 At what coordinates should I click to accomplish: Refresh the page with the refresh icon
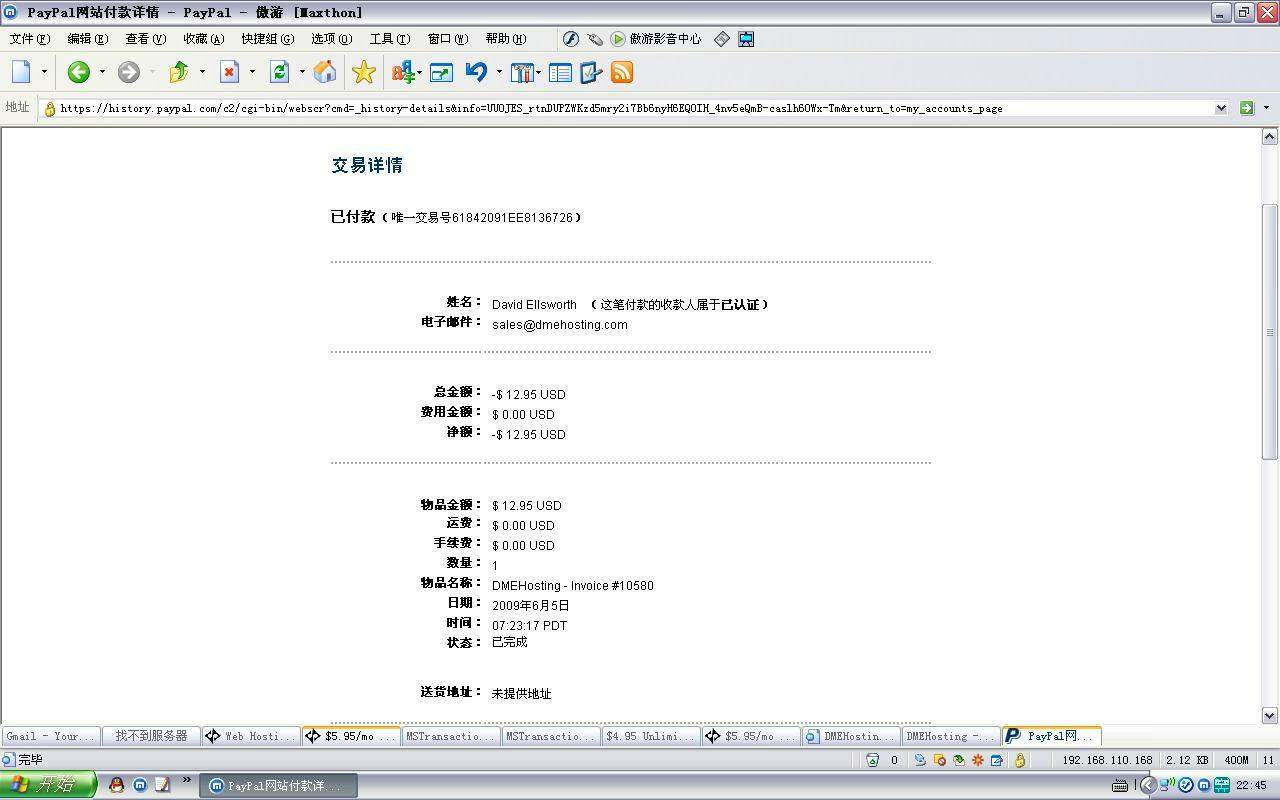[x=279, y=72]
